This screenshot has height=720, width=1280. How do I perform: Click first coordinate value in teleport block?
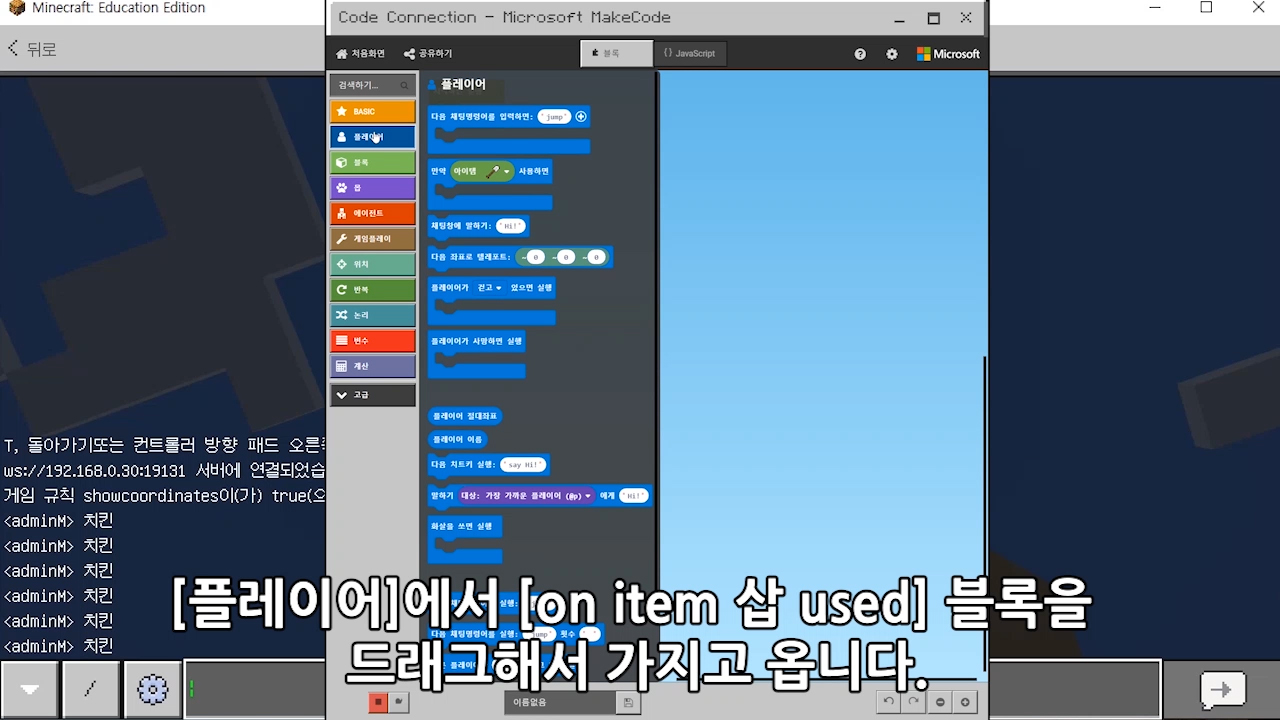pyautogui.click(x=536, y=257)
